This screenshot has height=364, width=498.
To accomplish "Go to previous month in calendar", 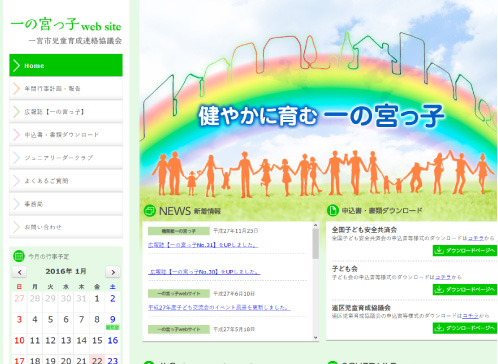I will 20,272.
